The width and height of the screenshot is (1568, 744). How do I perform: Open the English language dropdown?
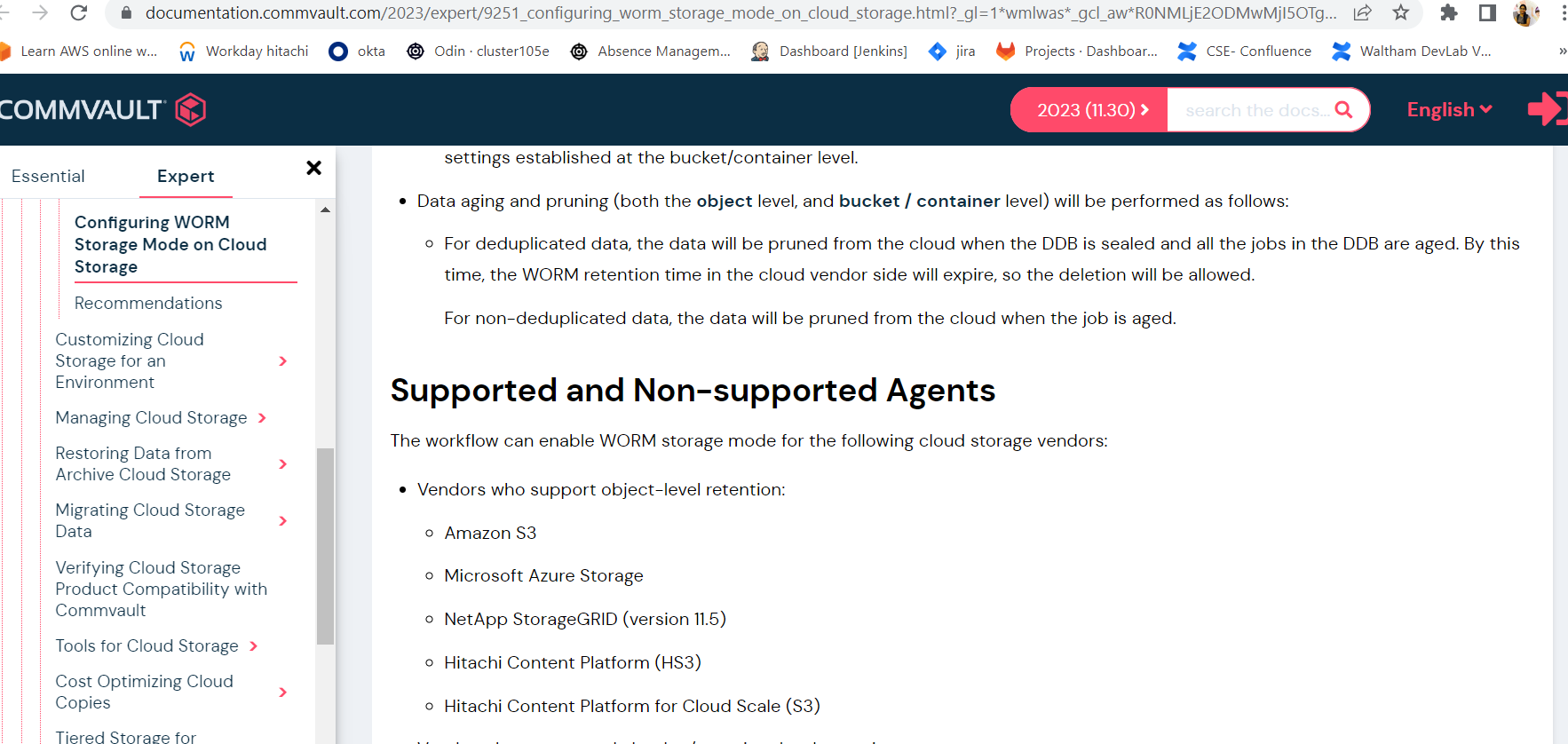pyautogui.click(x=1449, y=110)
